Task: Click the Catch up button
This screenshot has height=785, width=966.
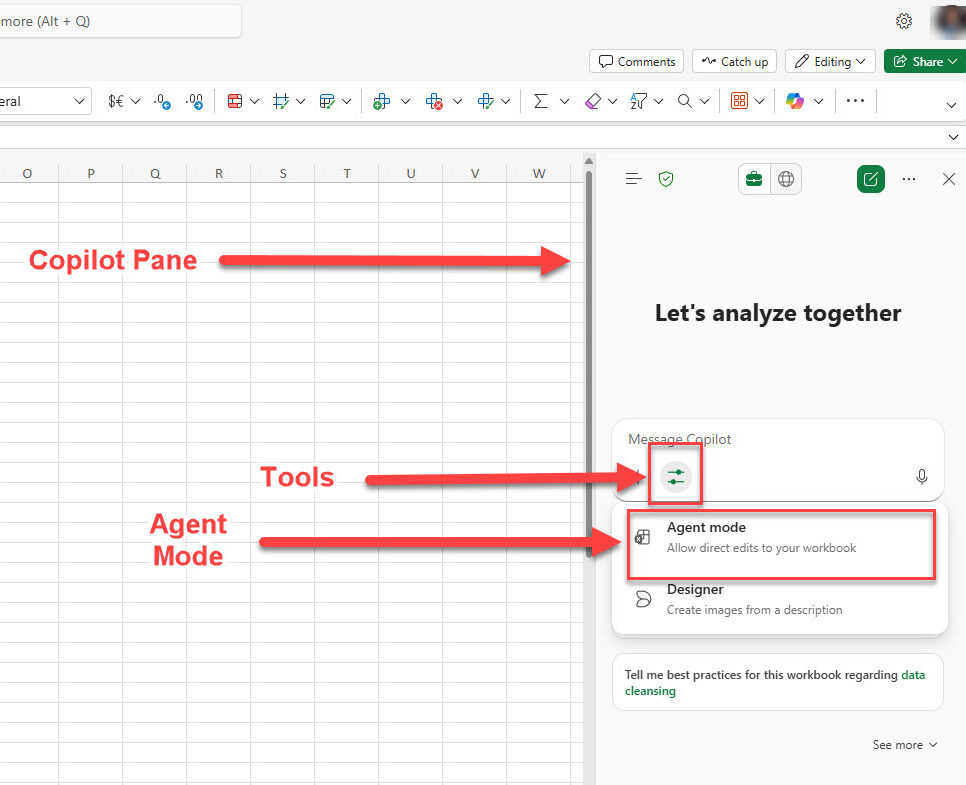Action: pos(734,62)
